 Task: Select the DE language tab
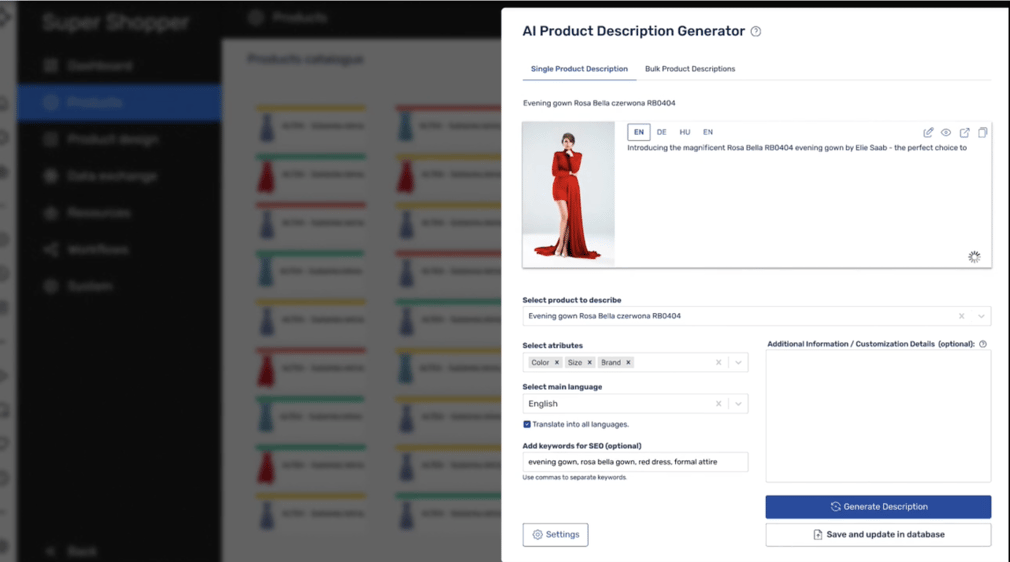click(661, 132)
